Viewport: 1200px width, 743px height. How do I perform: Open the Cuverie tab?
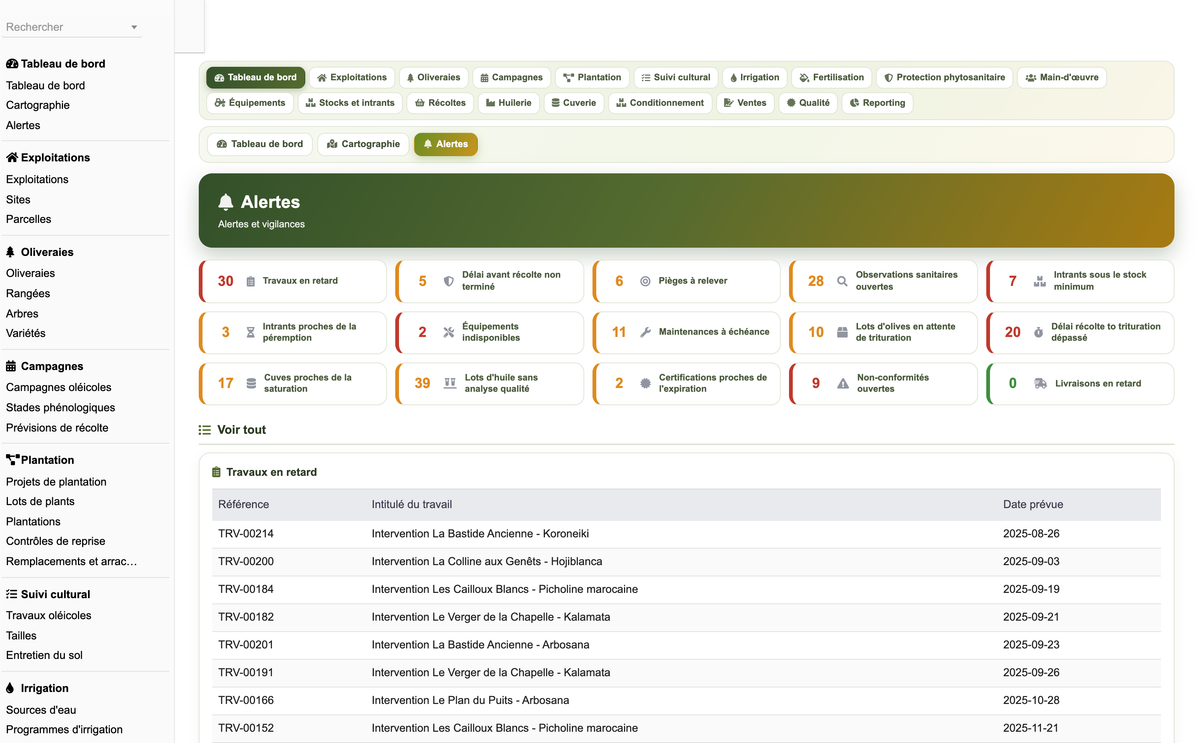tap(574, 103)
